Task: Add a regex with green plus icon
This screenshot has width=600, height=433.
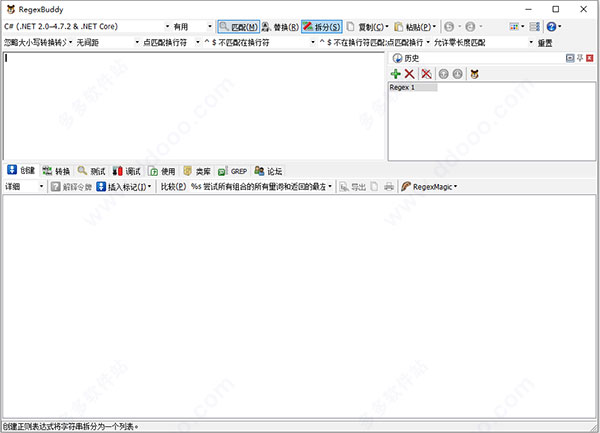Action: pos(396,74)
